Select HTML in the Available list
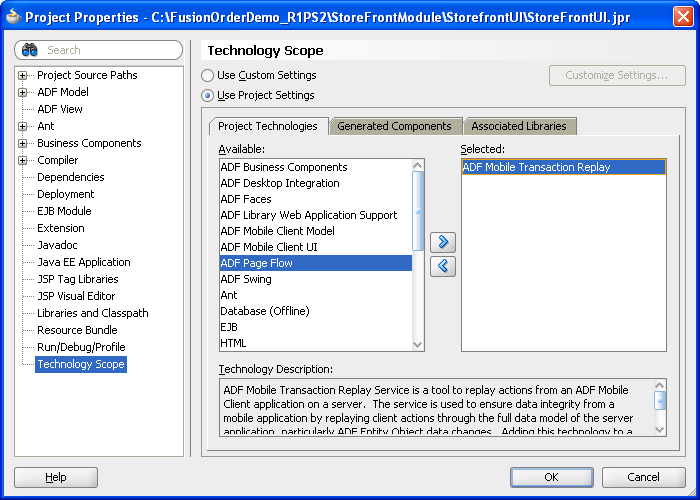Image resolution: width=700 pixels, height=500 pixels. coord(316,343)
